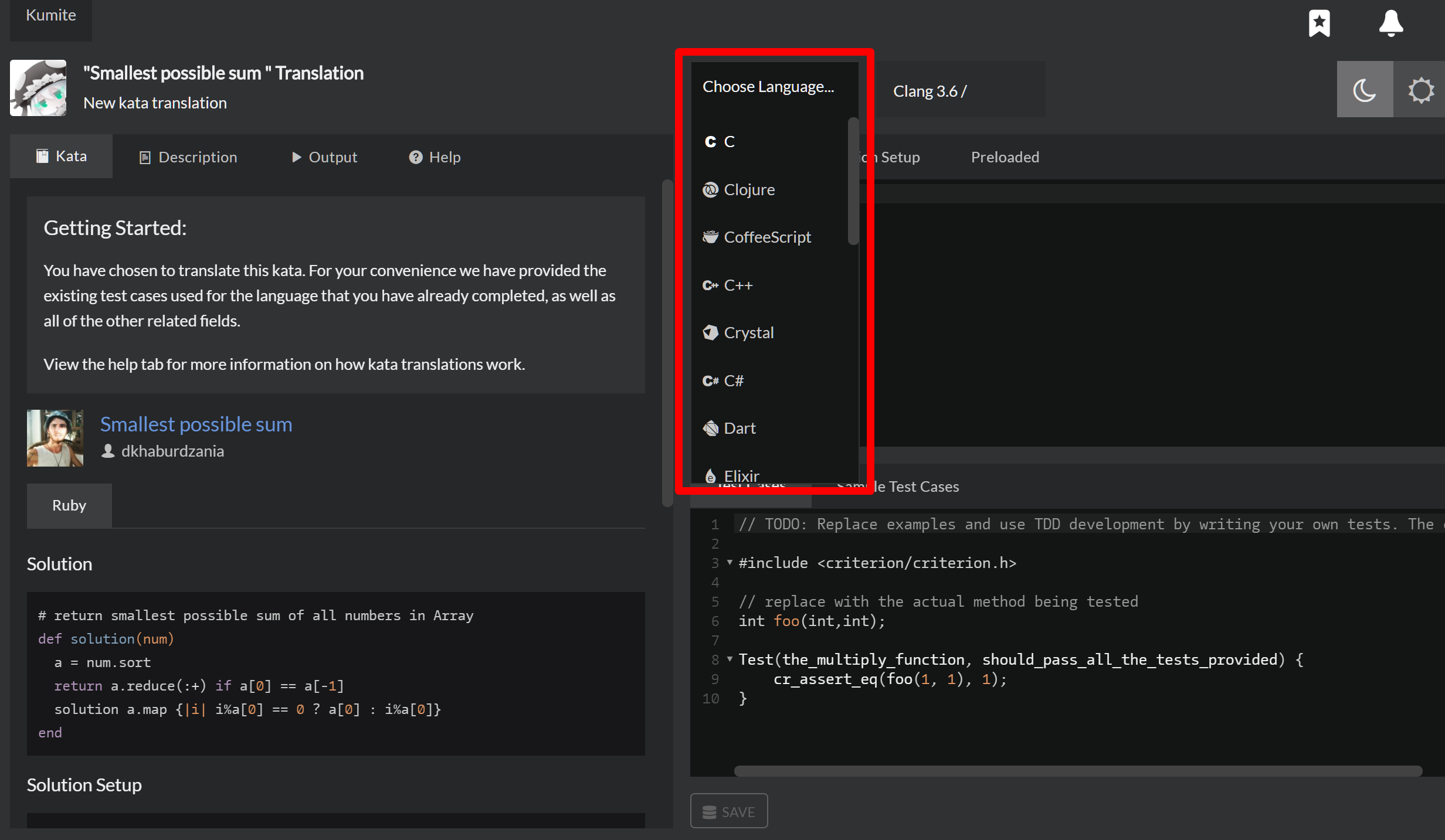Click the left panel vertical scrollbar
The width and height of the screenshot is (1445, 840).
(667, 343)
